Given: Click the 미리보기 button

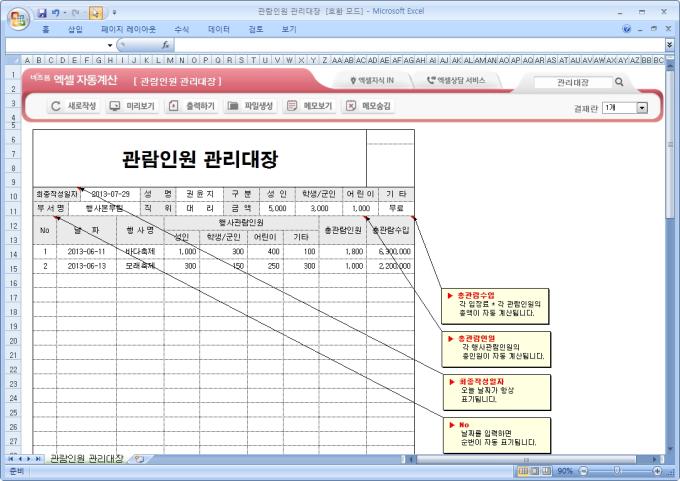Looking at the screenshot, I should (132, 106).
